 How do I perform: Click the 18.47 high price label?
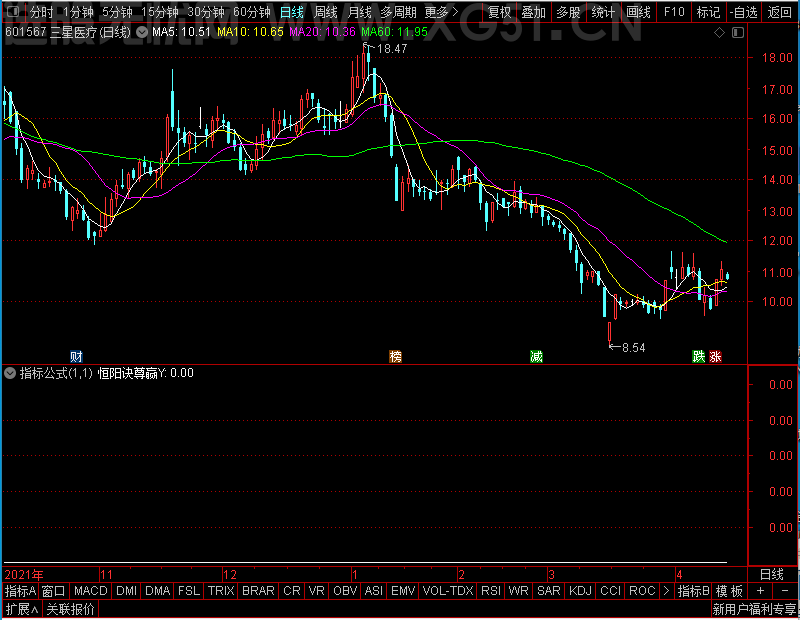(x=392, y=49)
